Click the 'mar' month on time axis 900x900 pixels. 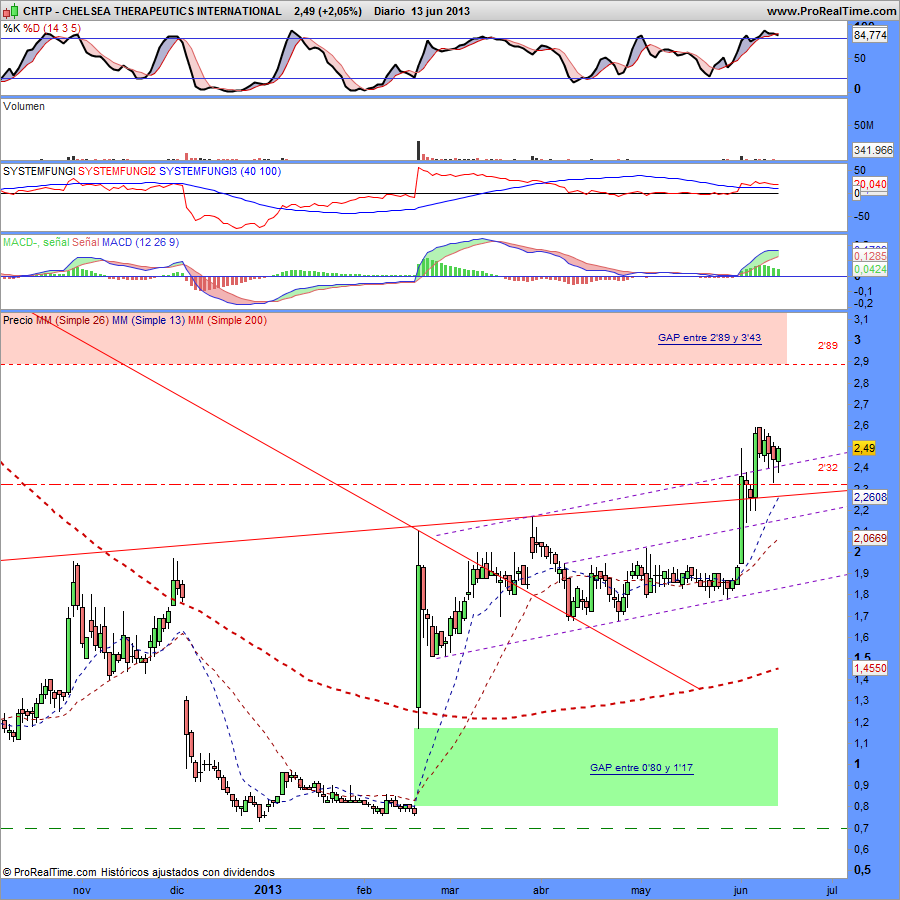pos(450,890)
